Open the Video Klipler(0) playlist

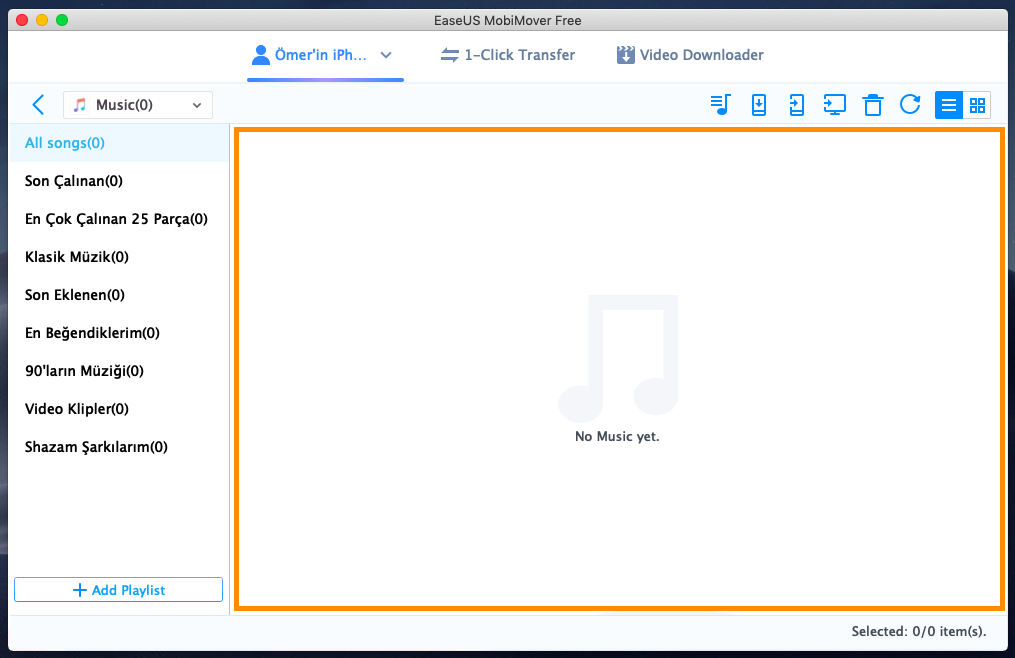[x=77, y=409]
